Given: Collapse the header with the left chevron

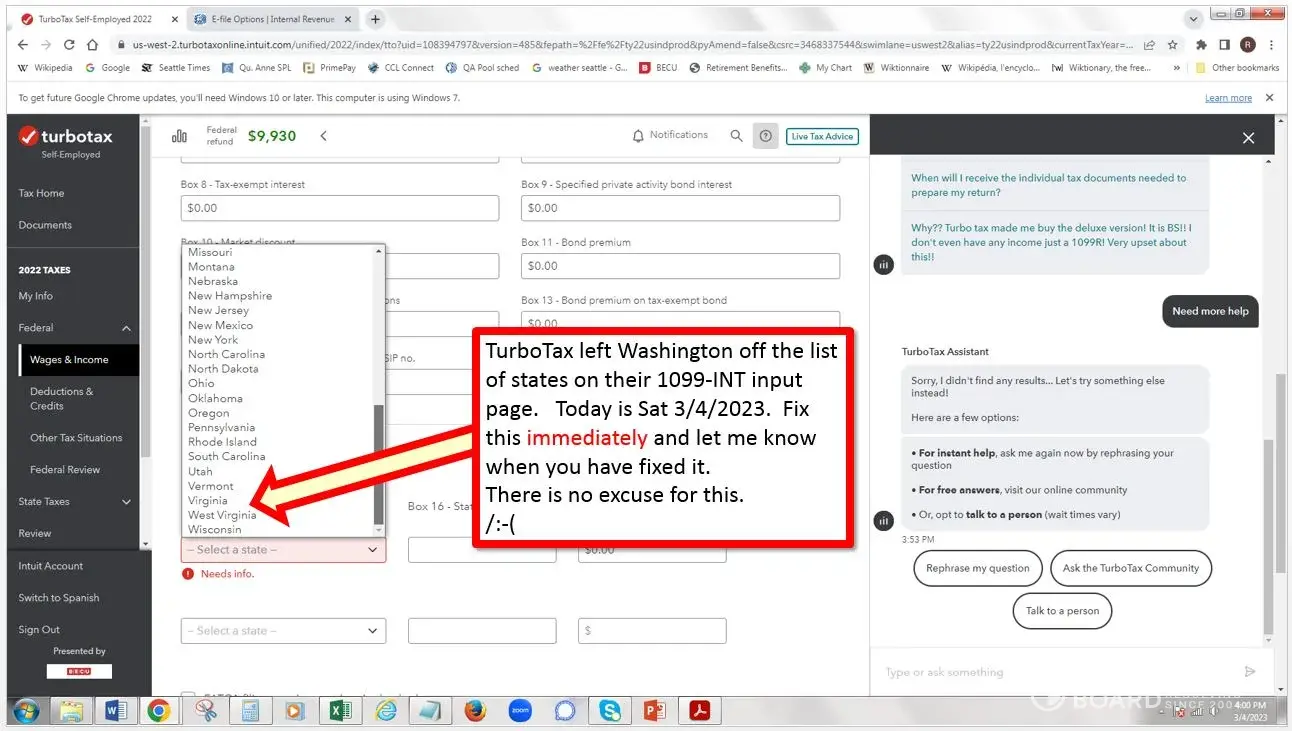Looking at the screenshot, I should (x=323, y=136).
